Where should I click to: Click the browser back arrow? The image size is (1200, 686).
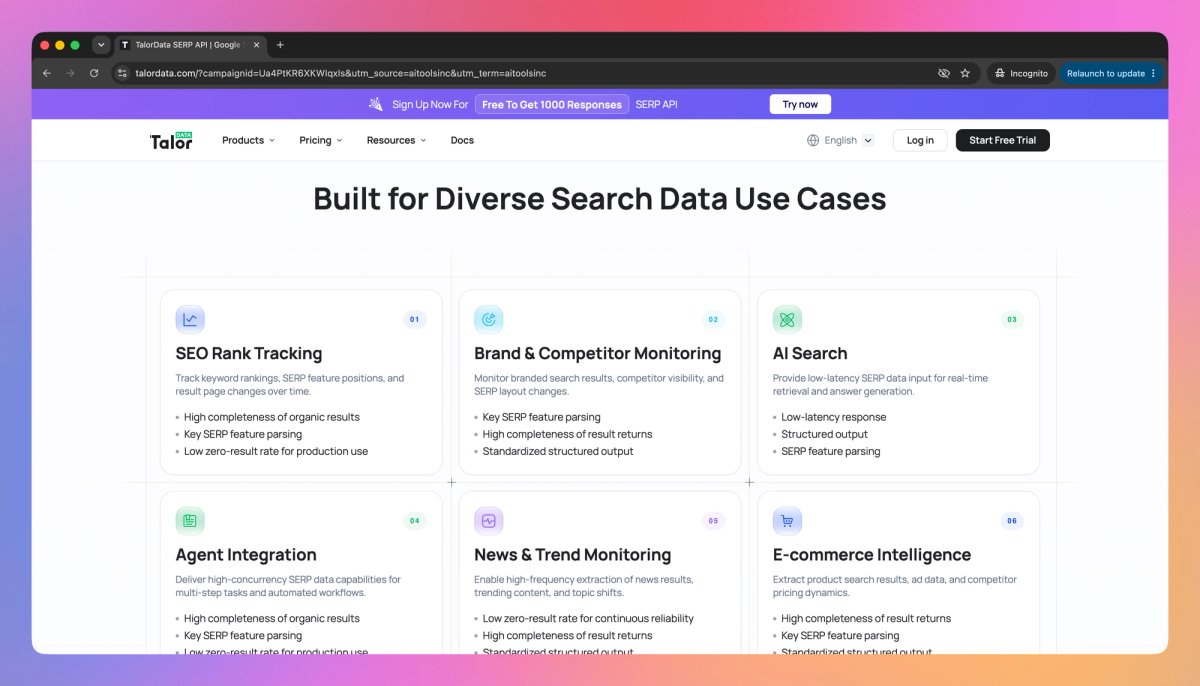47,73
